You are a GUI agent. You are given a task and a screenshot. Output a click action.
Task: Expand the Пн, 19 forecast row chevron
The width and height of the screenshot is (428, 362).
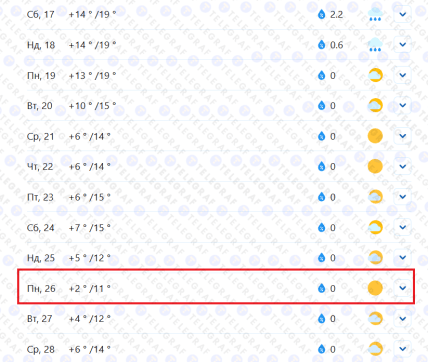click(x=403, y=75)
